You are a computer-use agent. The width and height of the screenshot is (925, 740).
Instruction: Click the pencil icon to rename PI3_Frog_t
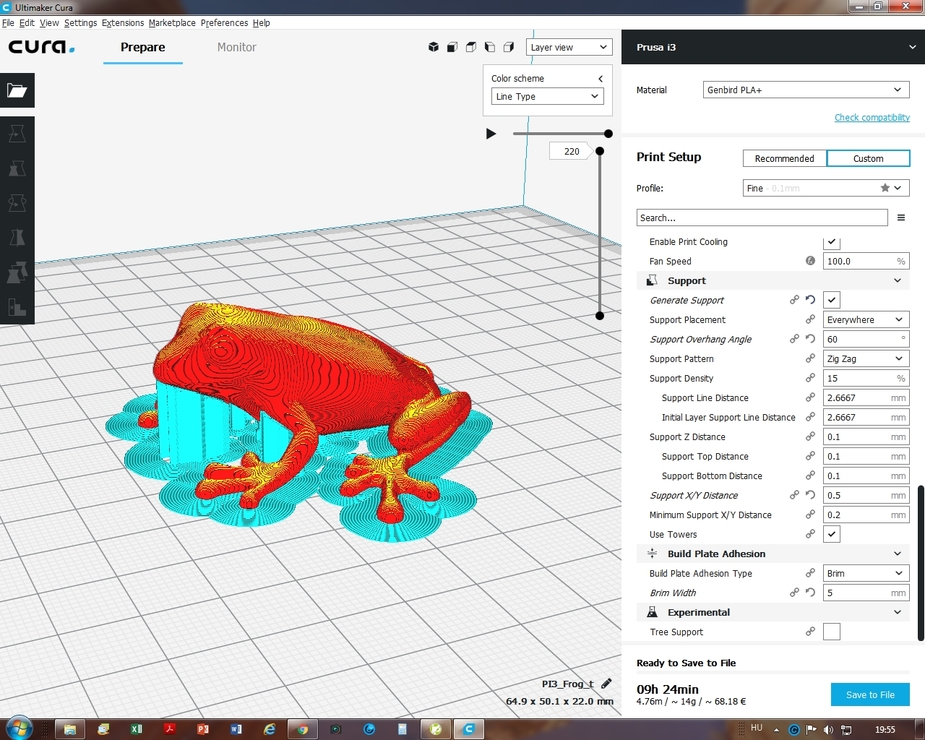[606, 684]
